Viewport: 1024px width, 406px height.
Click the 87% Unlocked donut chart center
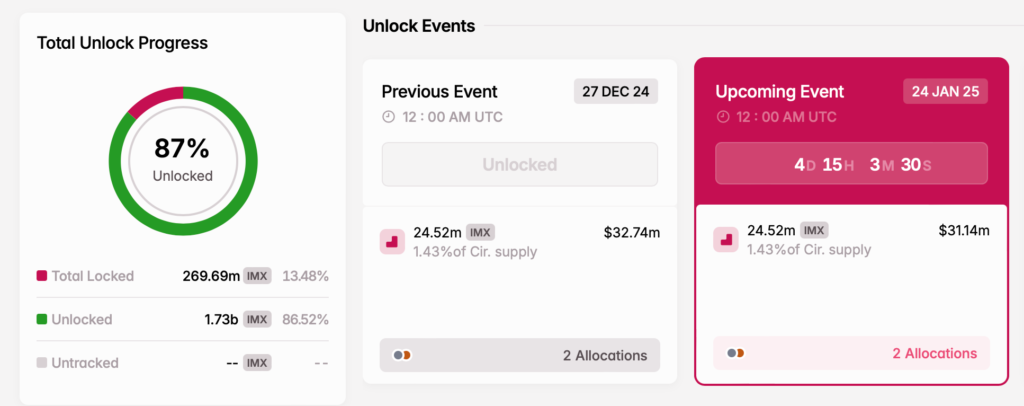[x=182, y=160]
